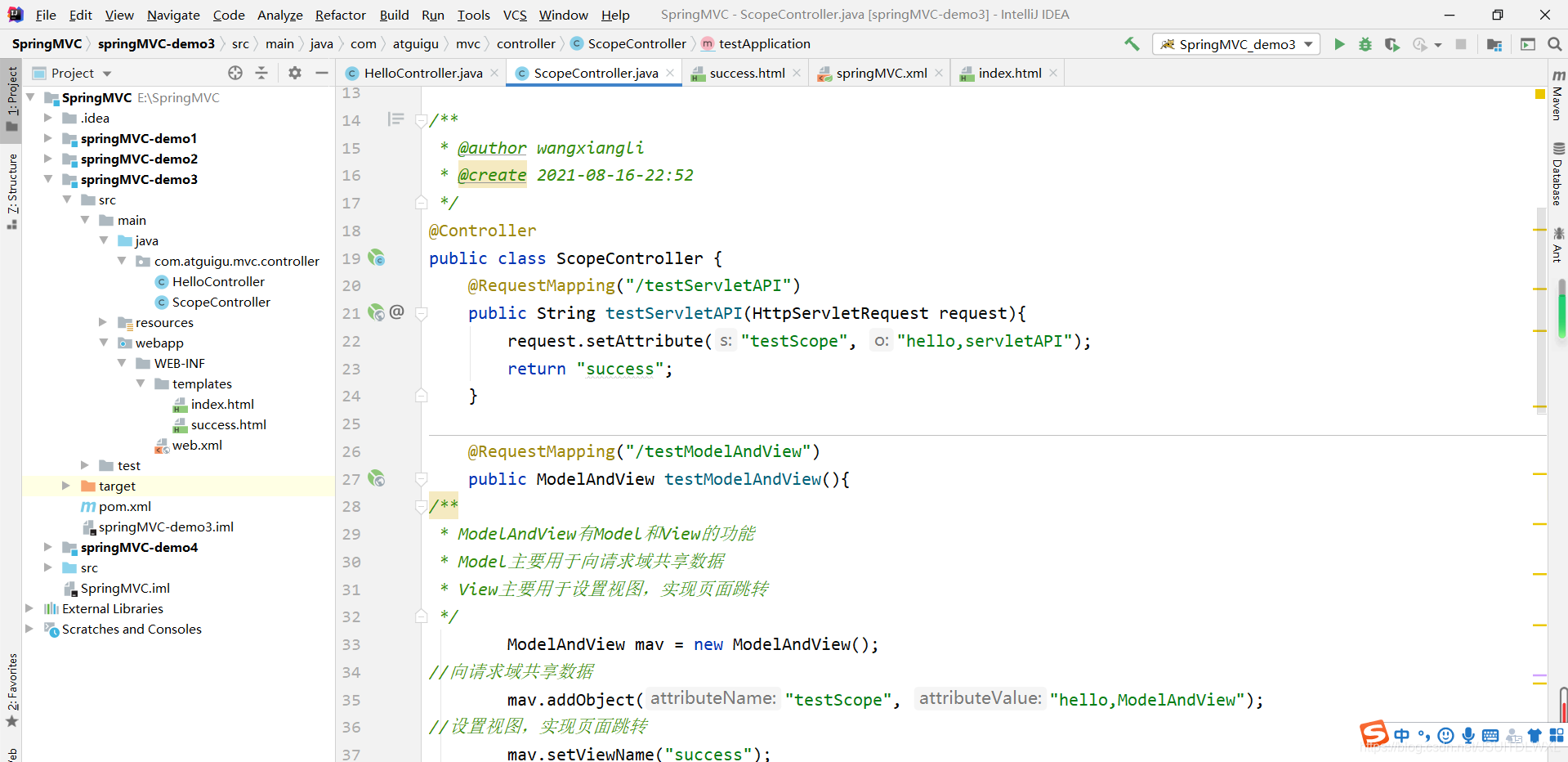Select web.xml in the project tree
1568x762 pixels.
(x=197, y=445)
